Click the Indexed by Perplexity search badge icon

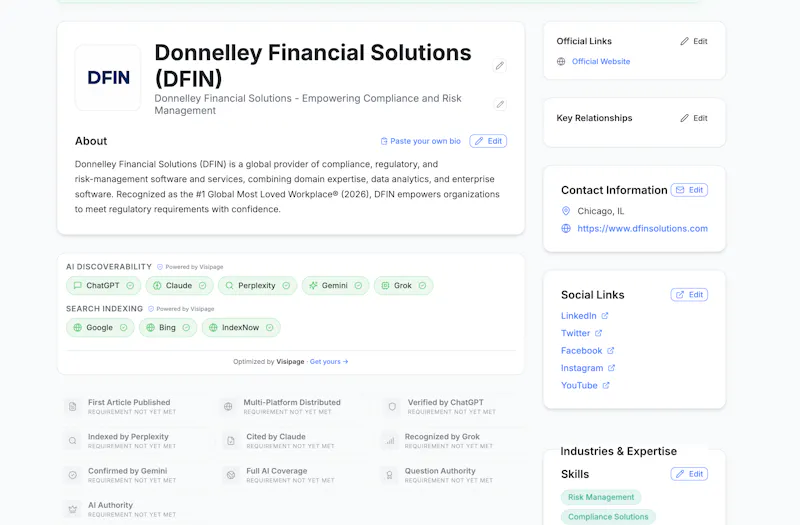coord(72,441)
